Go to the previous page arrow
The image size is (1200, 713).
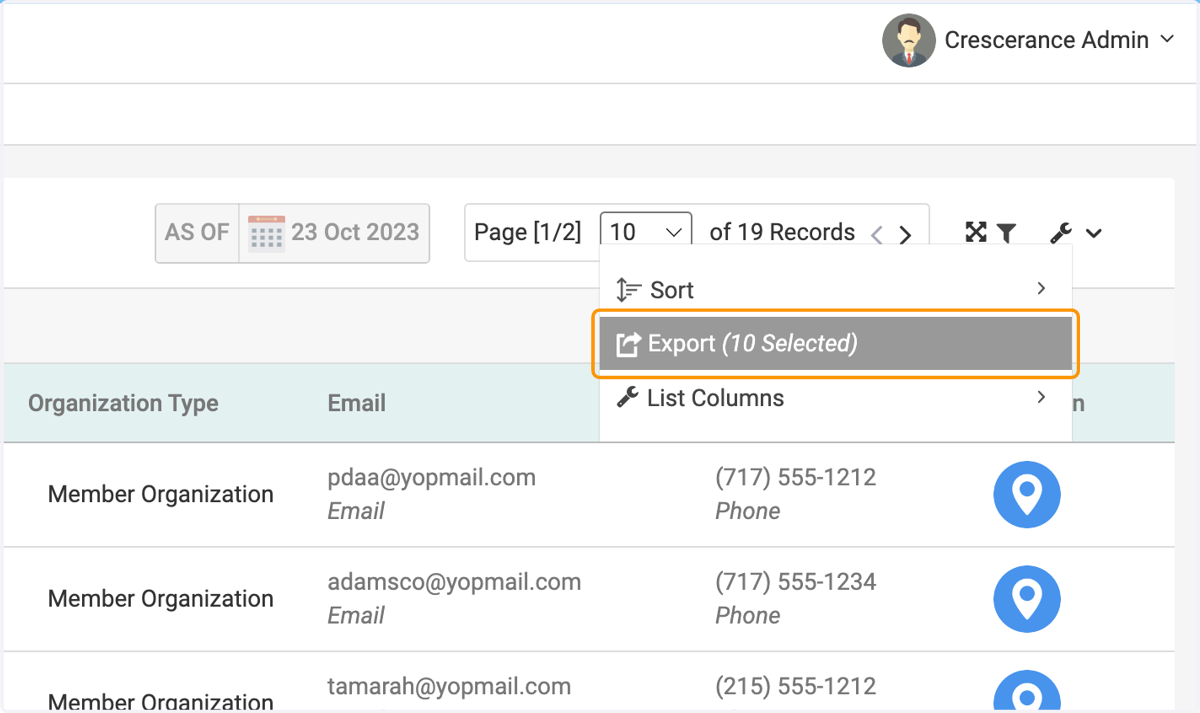(x=877, y=235)
